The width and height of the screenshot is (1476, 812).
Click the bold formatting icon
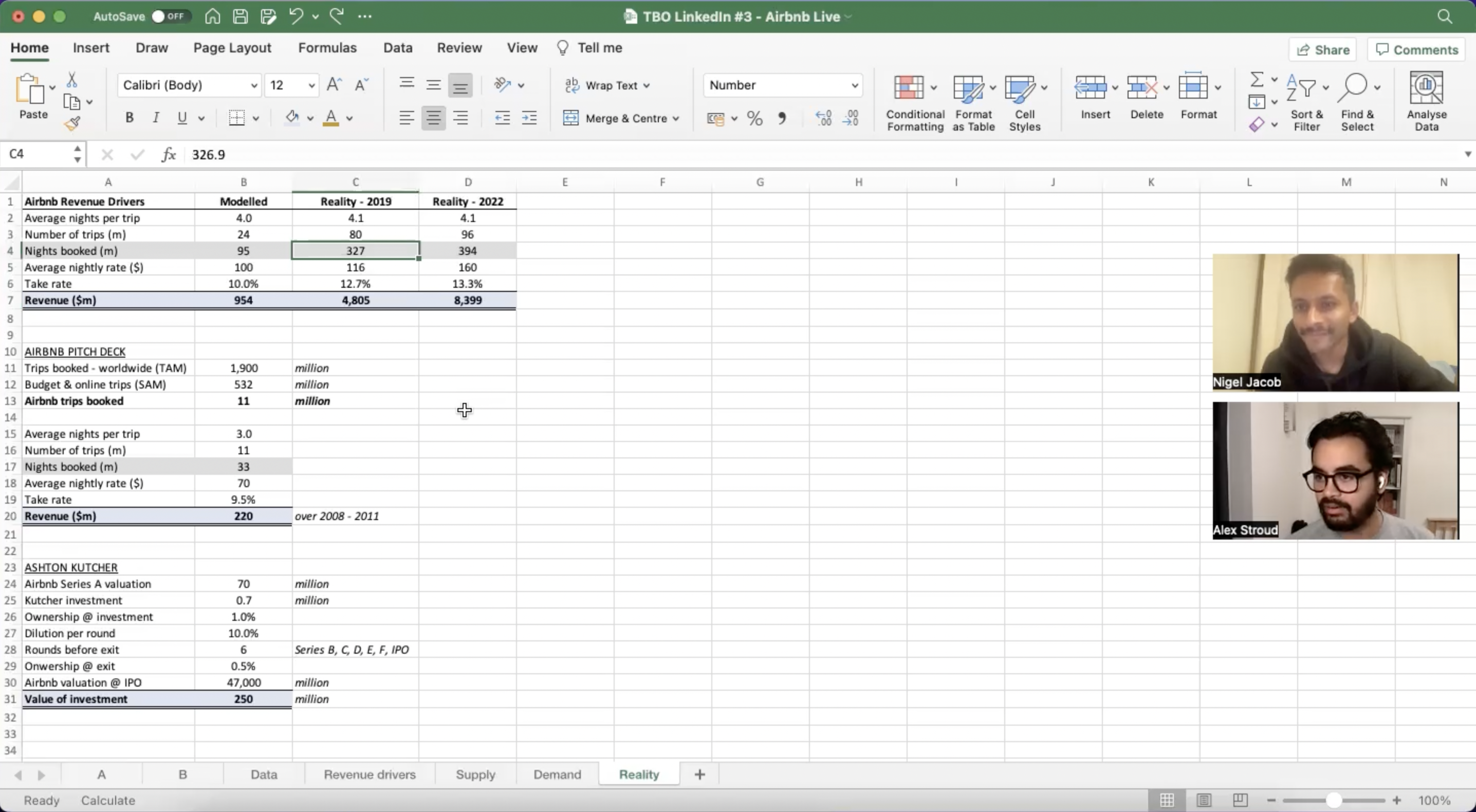(128, 118)
